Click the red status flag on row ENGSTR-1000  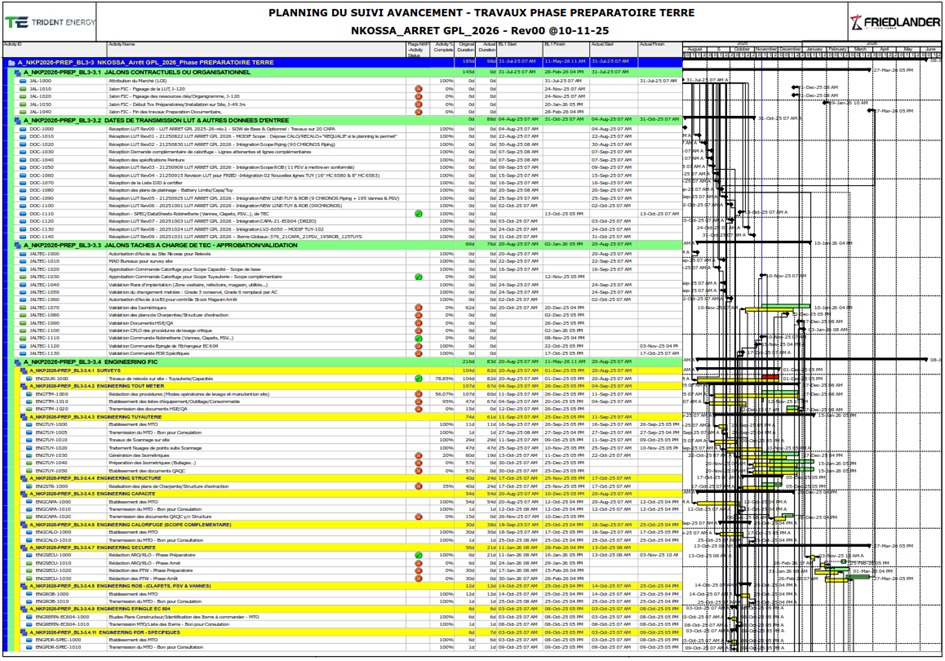418,486
